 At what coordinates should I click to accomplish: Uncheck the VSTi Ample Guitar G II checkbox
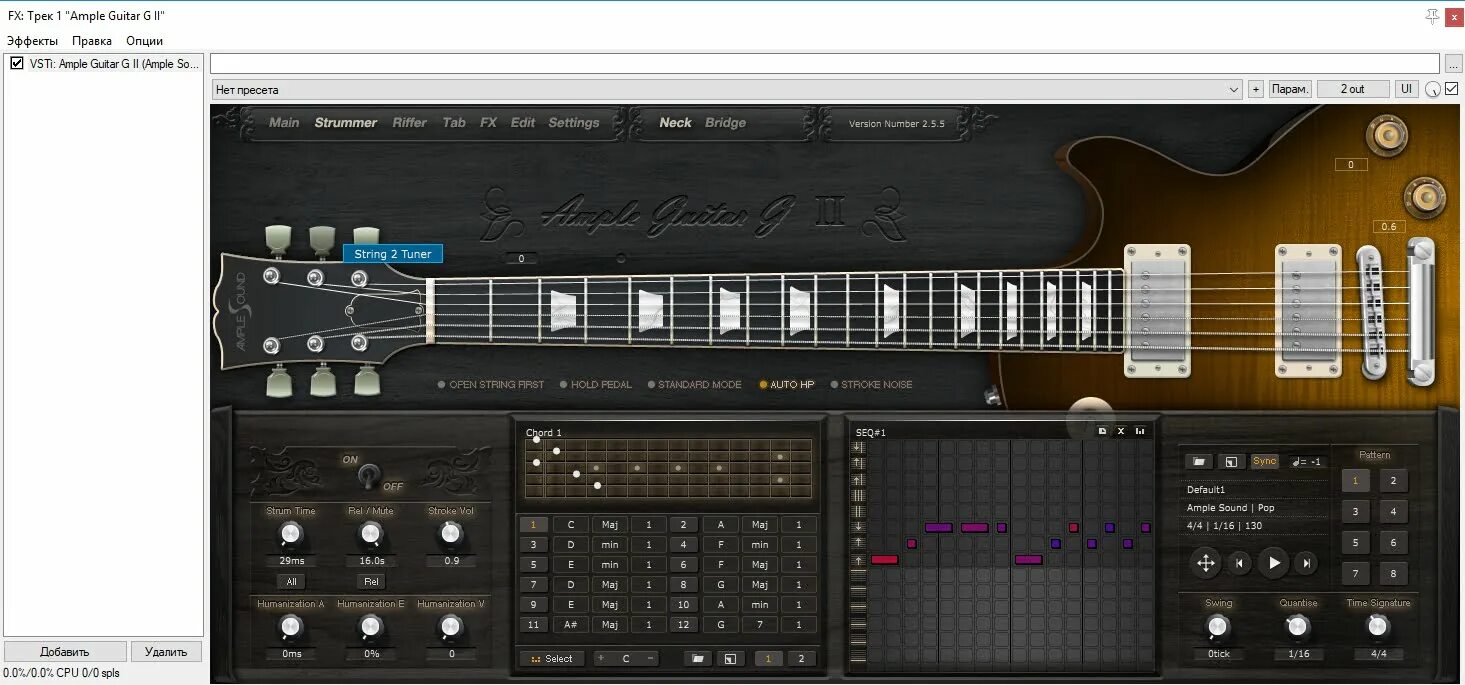point(17,64)
